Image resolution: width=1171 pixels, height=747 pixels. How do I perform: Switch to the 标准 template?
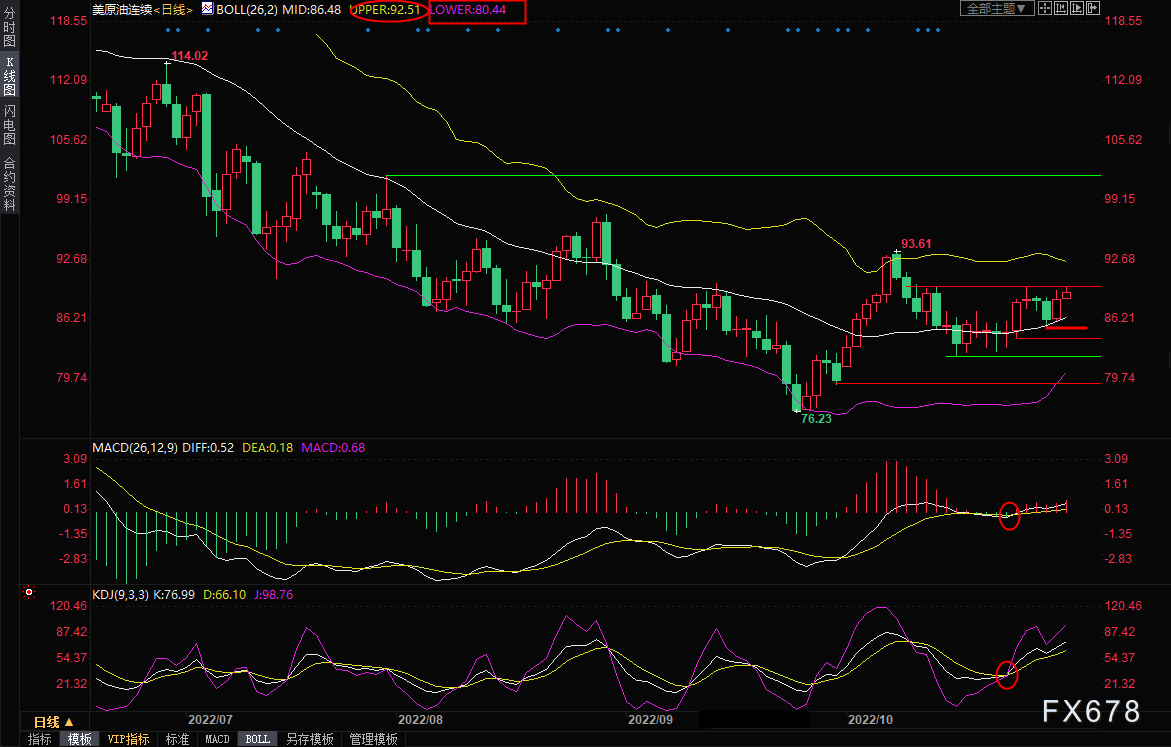point(177,739)
